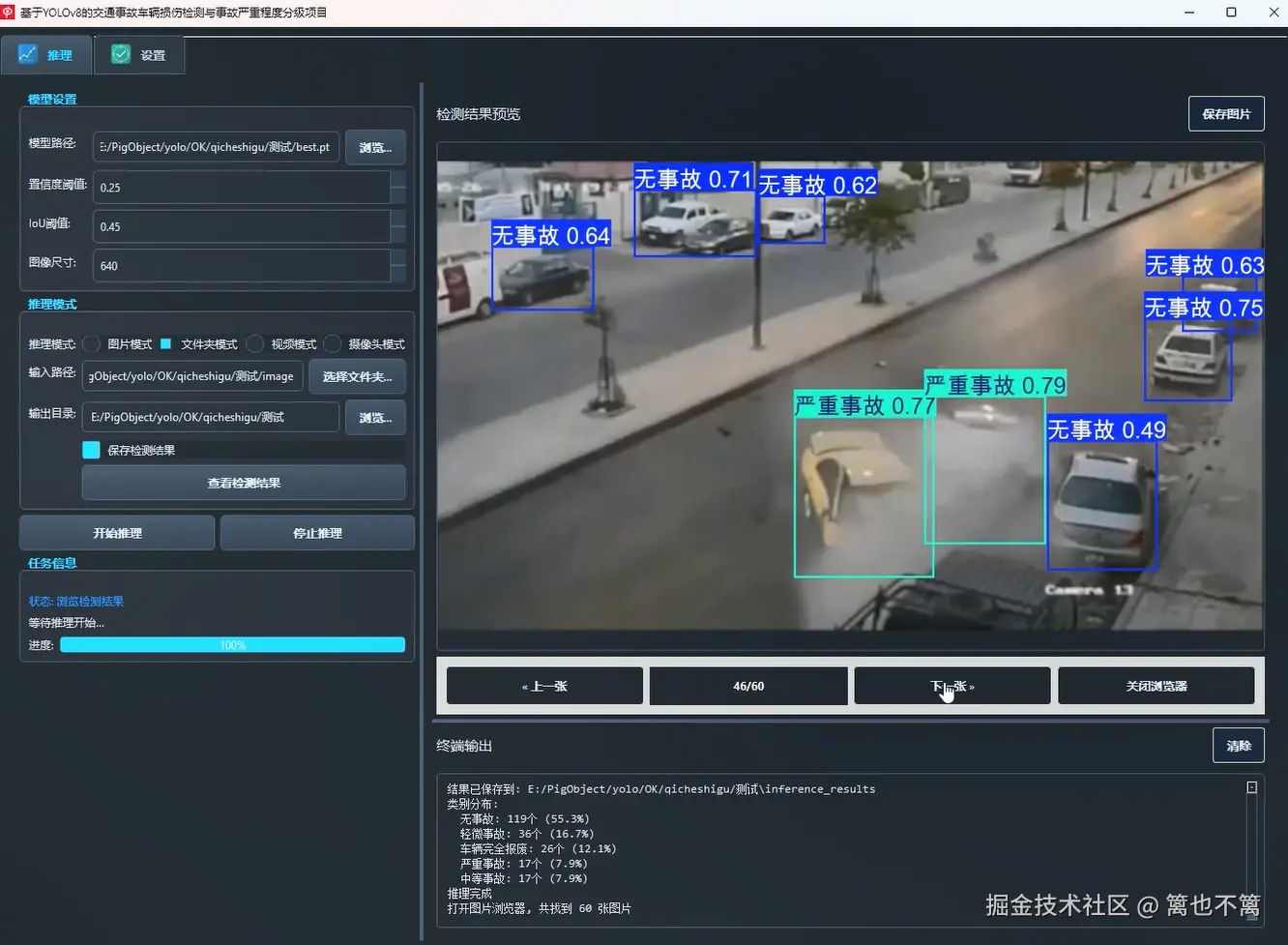Viewport: 1288px width, 945px height.
Task: Browse for the model path file
Action: 375,147
